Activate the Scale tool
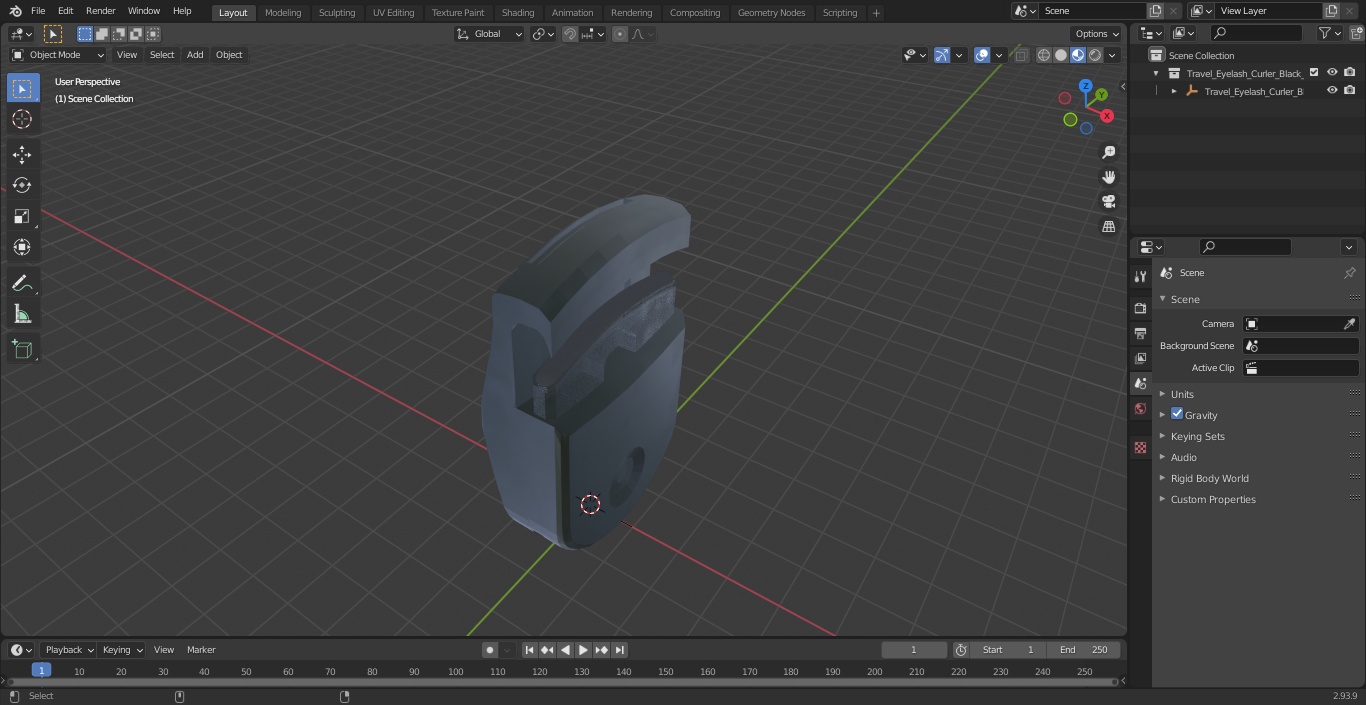Viewport: 1366px width, 705px height. (x=22, y=216)
